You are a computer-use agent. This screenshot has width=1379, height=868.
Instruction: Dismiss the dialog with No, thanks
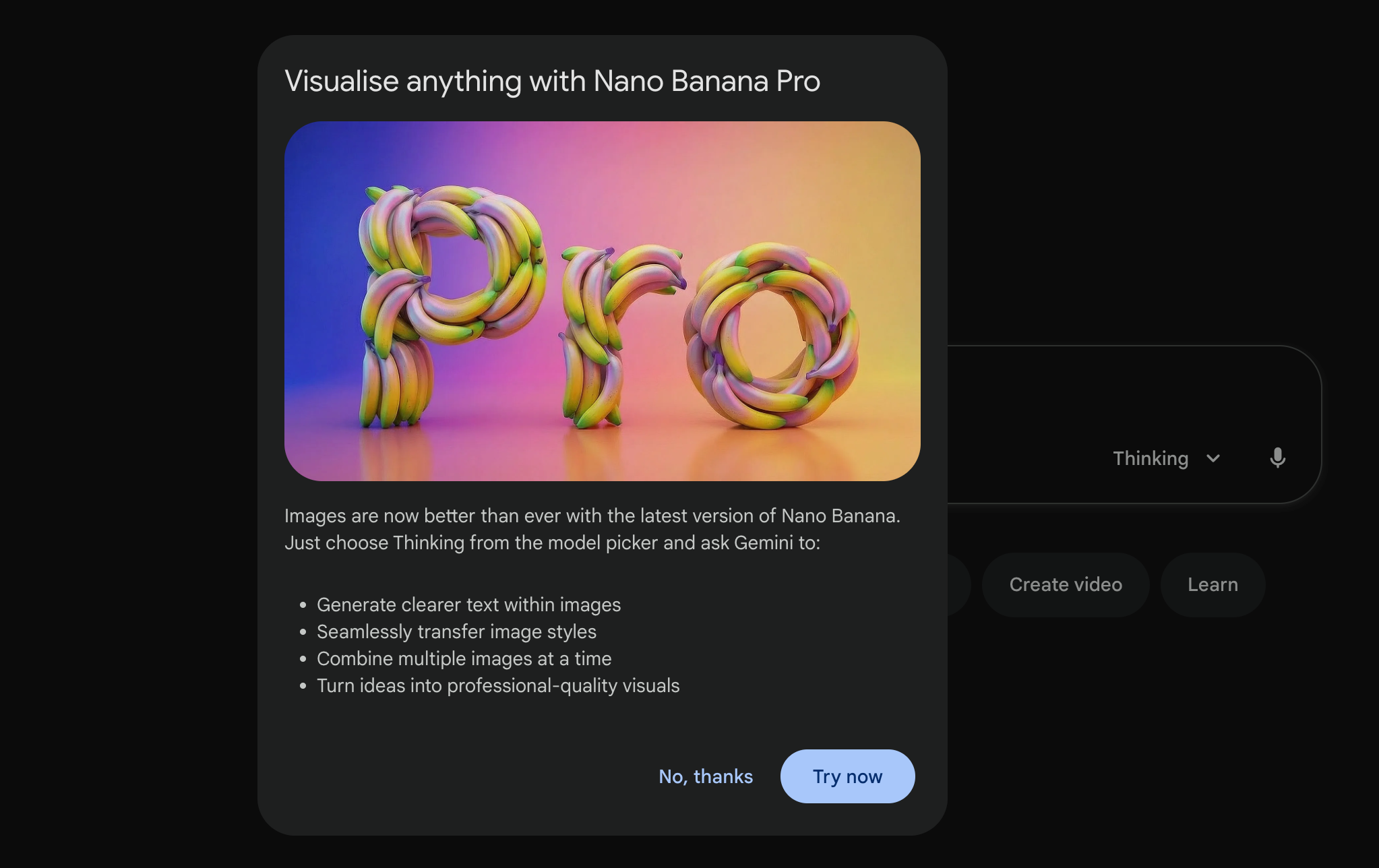click(706, 776)
